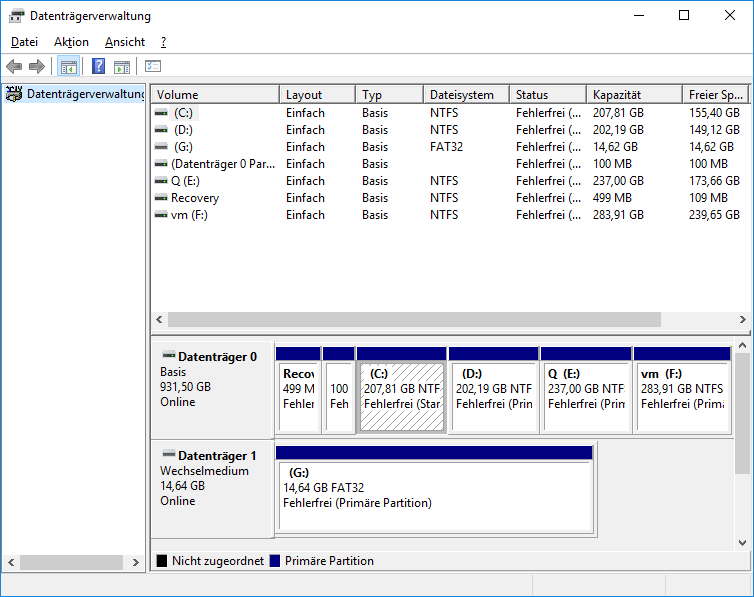Sort by the Typ column header
Viewport: 754px width, 597px height.
390,95
